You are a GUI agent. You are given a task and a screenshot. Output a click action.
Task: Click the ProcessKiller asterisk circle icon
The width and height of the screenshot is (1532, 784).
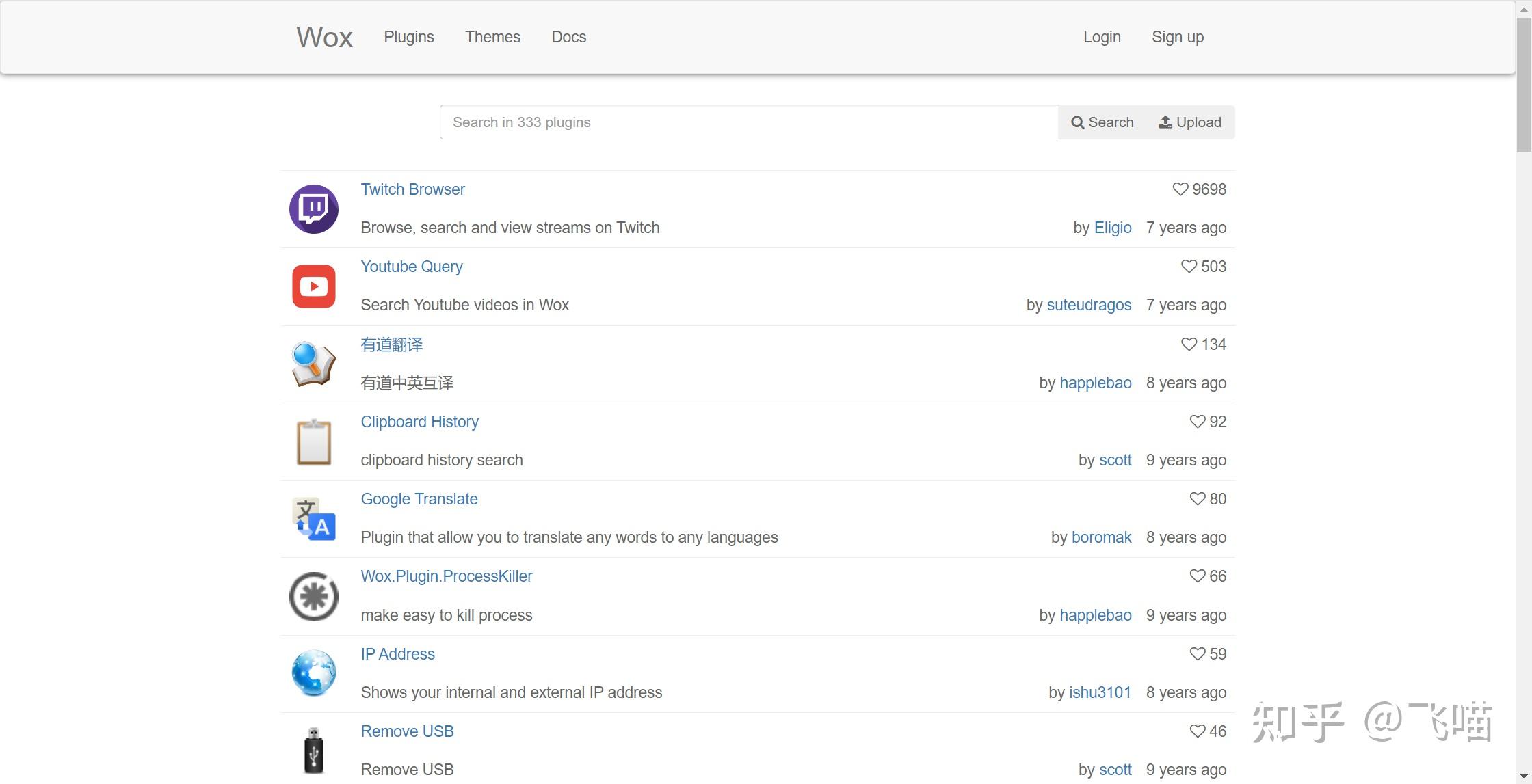click(x=313, y=596)
